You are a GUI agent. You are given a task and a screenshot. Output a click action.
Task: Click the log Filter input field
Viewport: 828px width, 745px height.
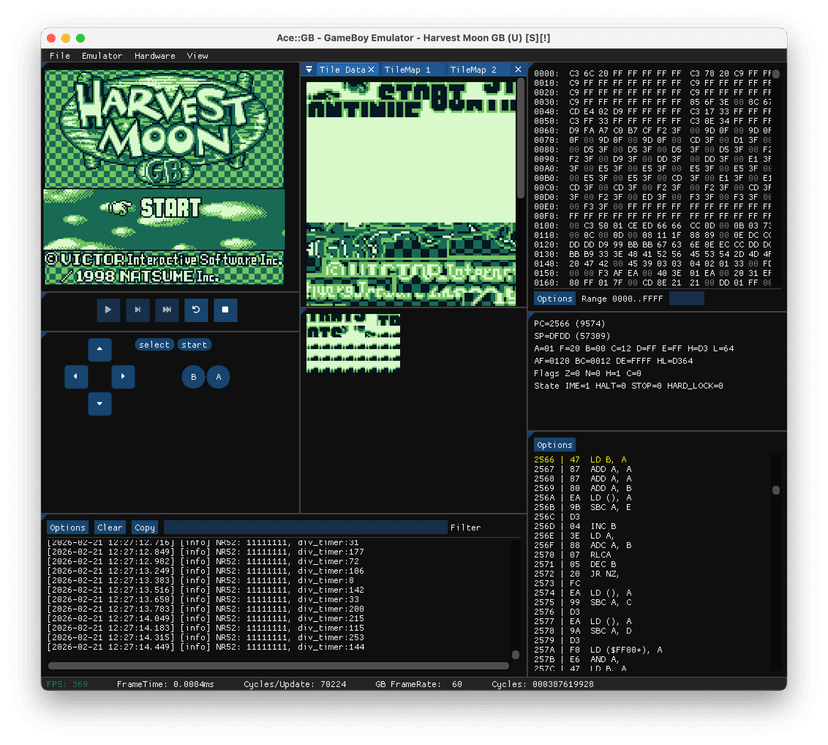tap(305, 527)
